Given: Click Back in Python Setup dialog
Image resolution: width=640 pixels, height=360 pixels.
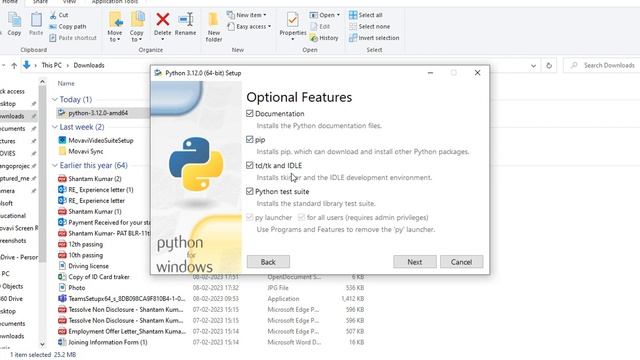Looking at the screenshot, I should point(268,262).
